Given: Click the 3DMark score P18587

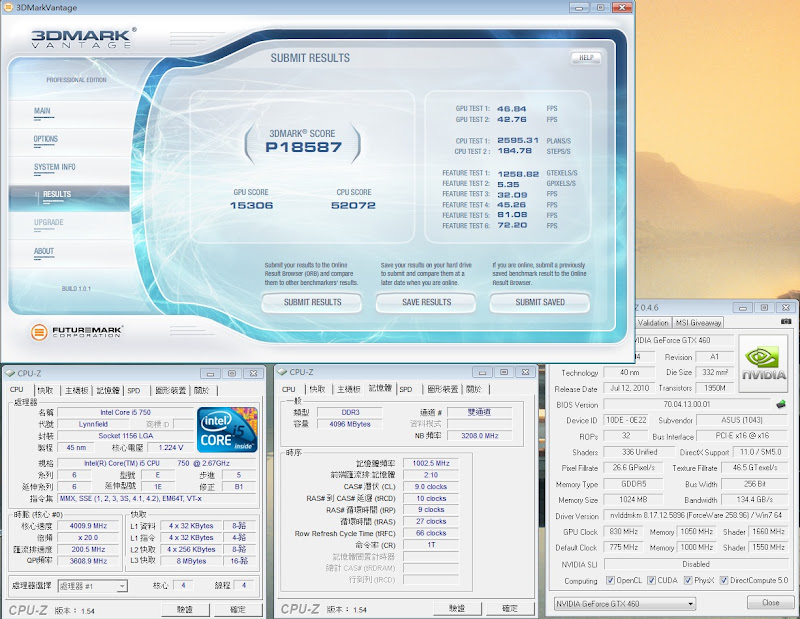Looking at the screenshot, I should (x=303, y=147).
